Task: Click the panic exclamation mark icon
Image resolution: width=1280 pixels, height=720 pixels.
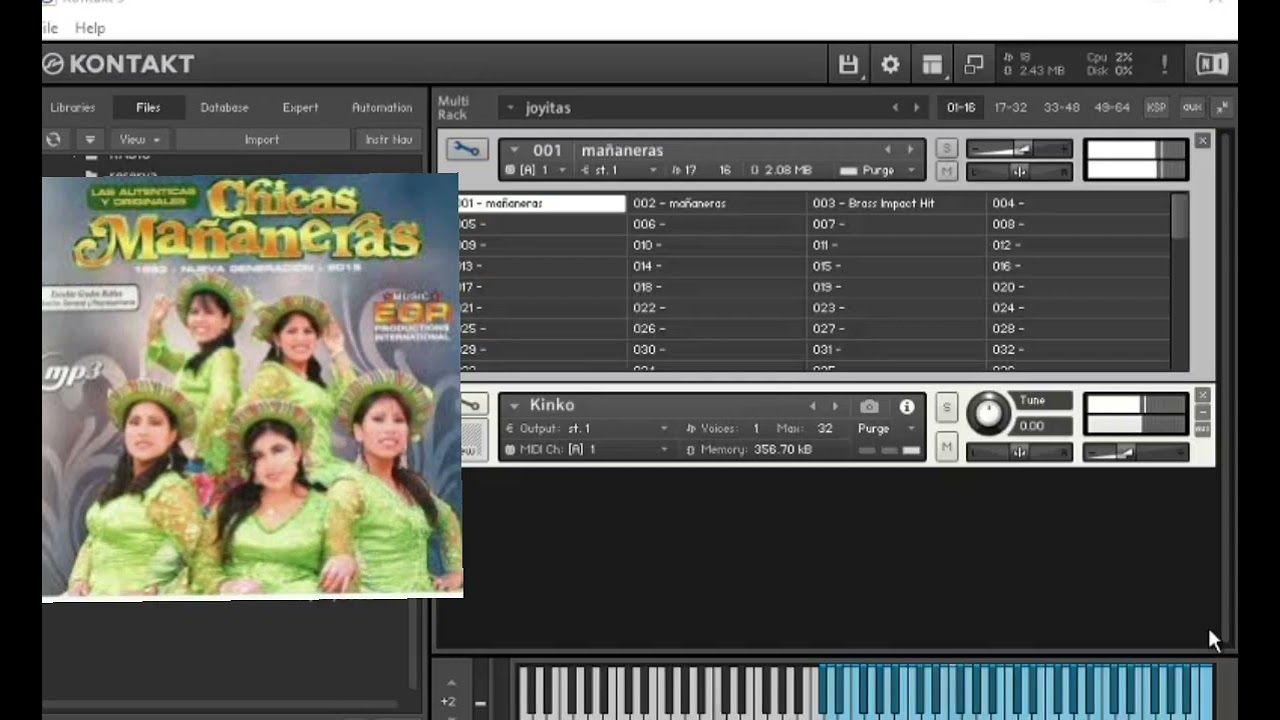Action: [x=1164, y=65]
